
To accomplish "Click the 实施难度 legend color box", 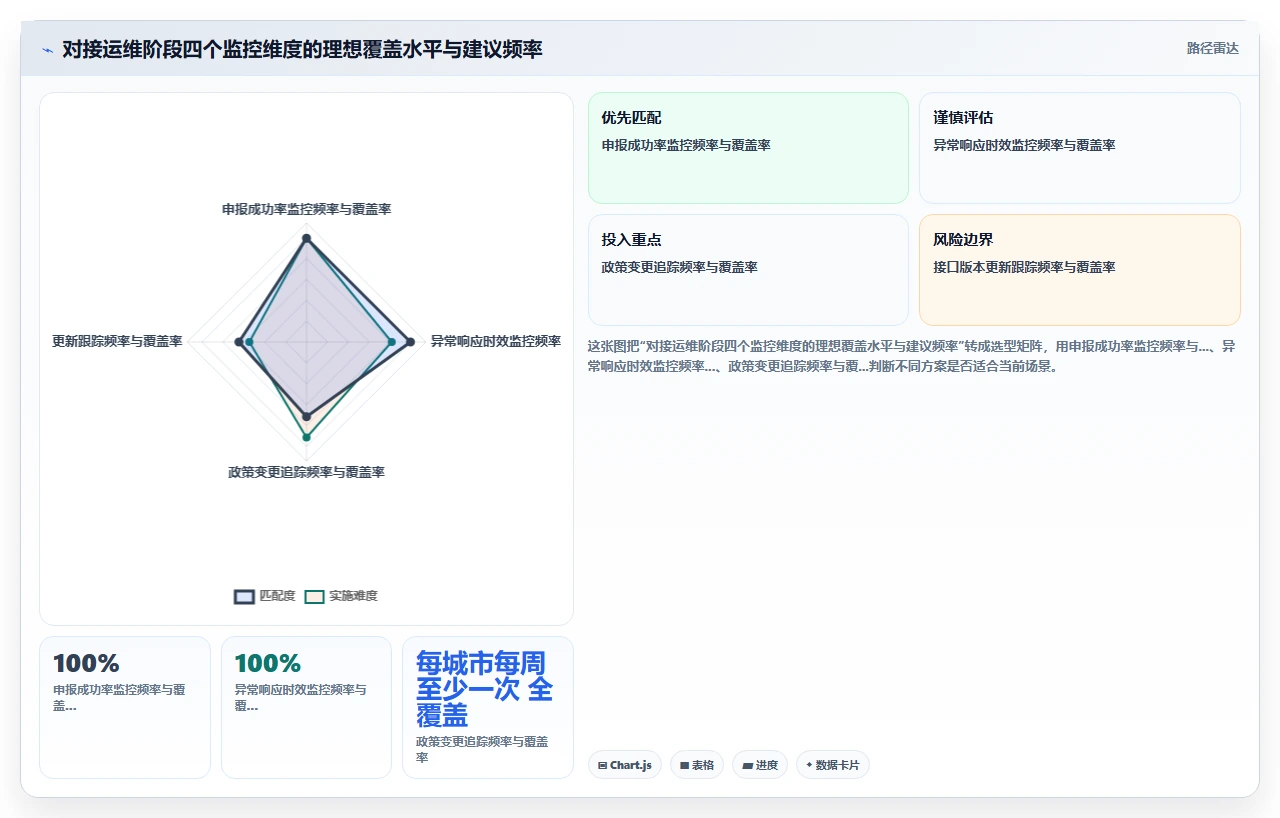I will pyautogui.click(x=314, y=596).
